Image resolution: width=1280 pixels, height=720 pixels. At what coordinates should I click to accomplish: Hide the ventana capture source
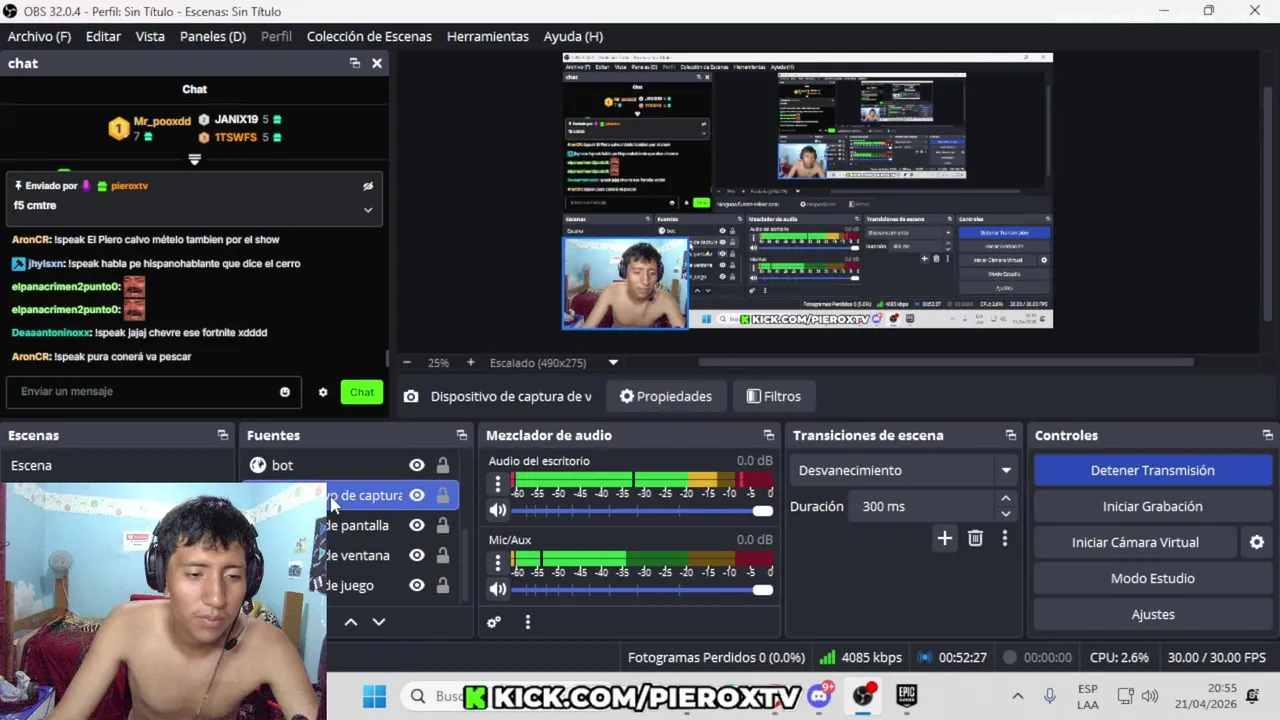[417, 555]
